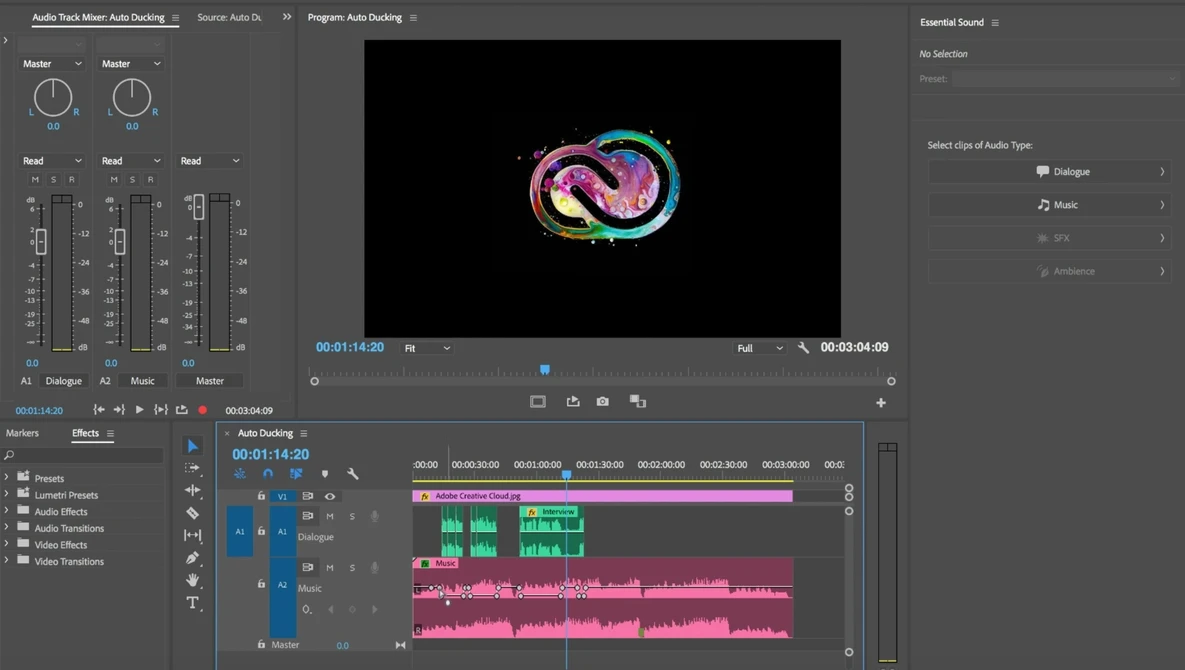Open Timeline Display Settings wrench

click(x=352, y=474)
